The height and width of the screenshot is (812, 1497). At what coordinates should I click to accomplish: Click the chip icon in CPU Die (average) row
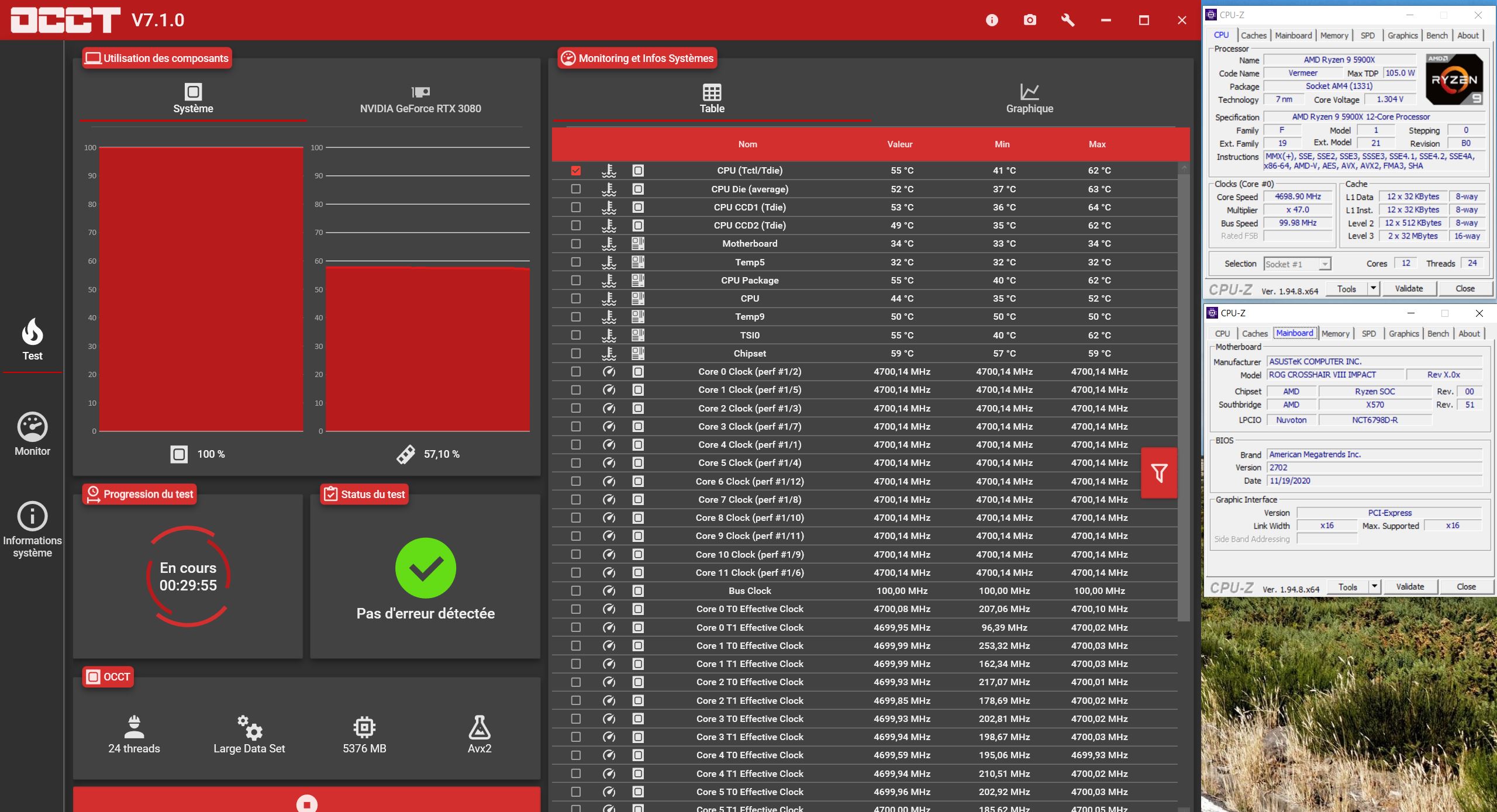638,189
